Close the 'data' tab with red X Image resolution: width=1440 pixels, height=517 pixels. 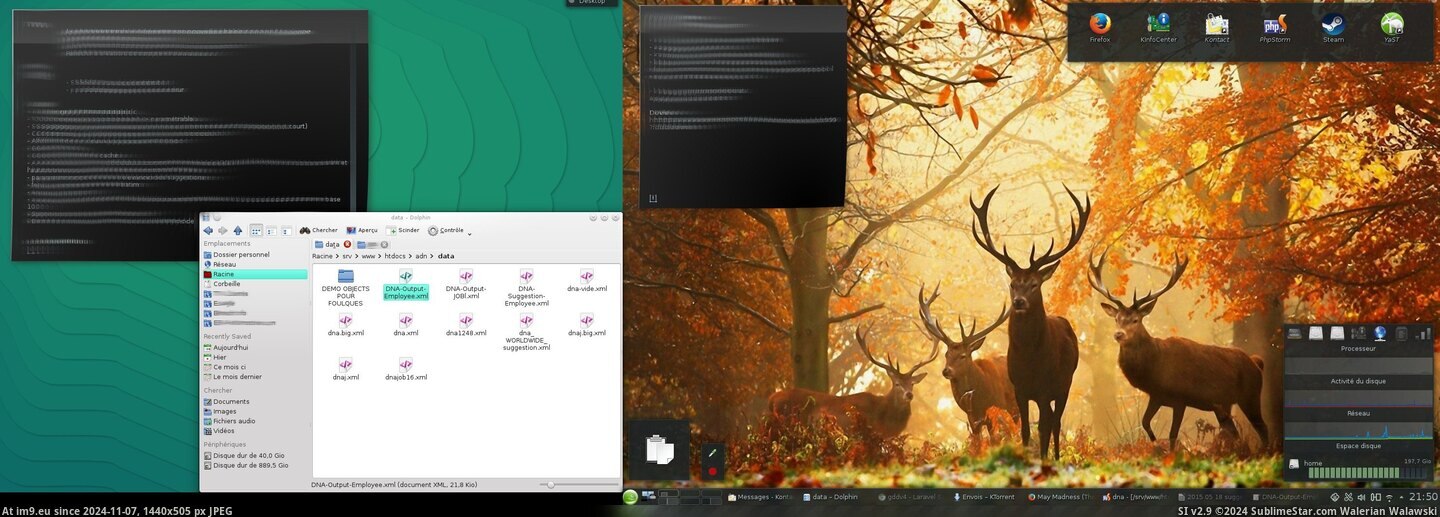point(347,244)
